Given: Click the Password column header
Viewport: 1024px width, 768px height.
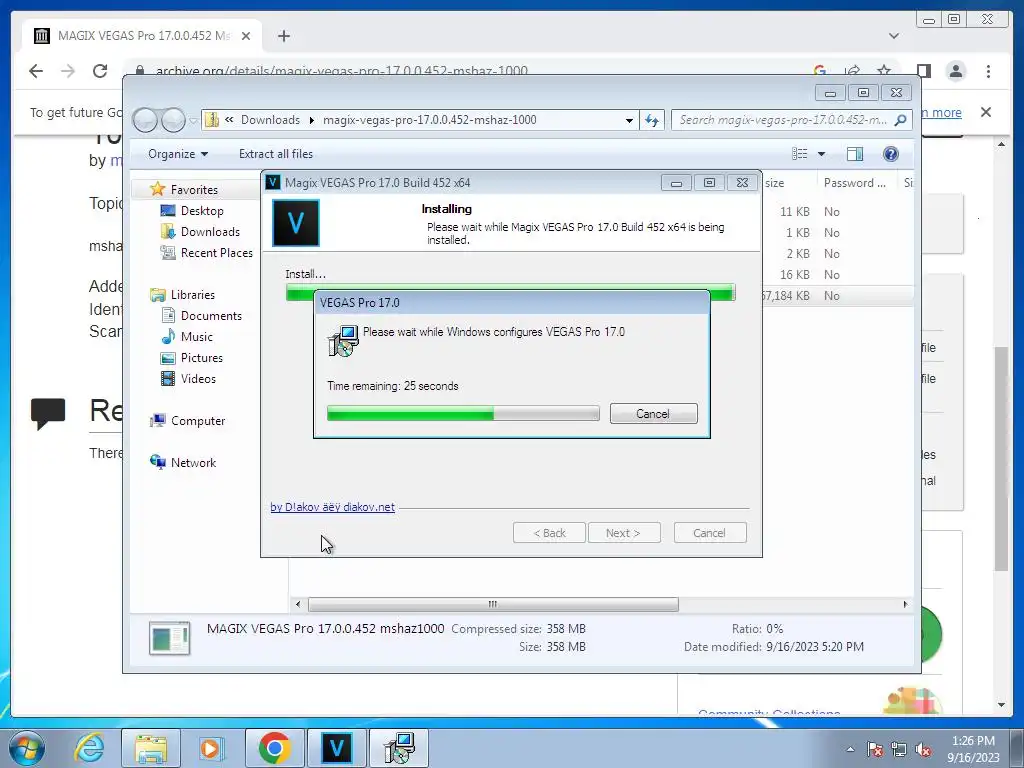Looking at the screenshot, I should [855, 183].
